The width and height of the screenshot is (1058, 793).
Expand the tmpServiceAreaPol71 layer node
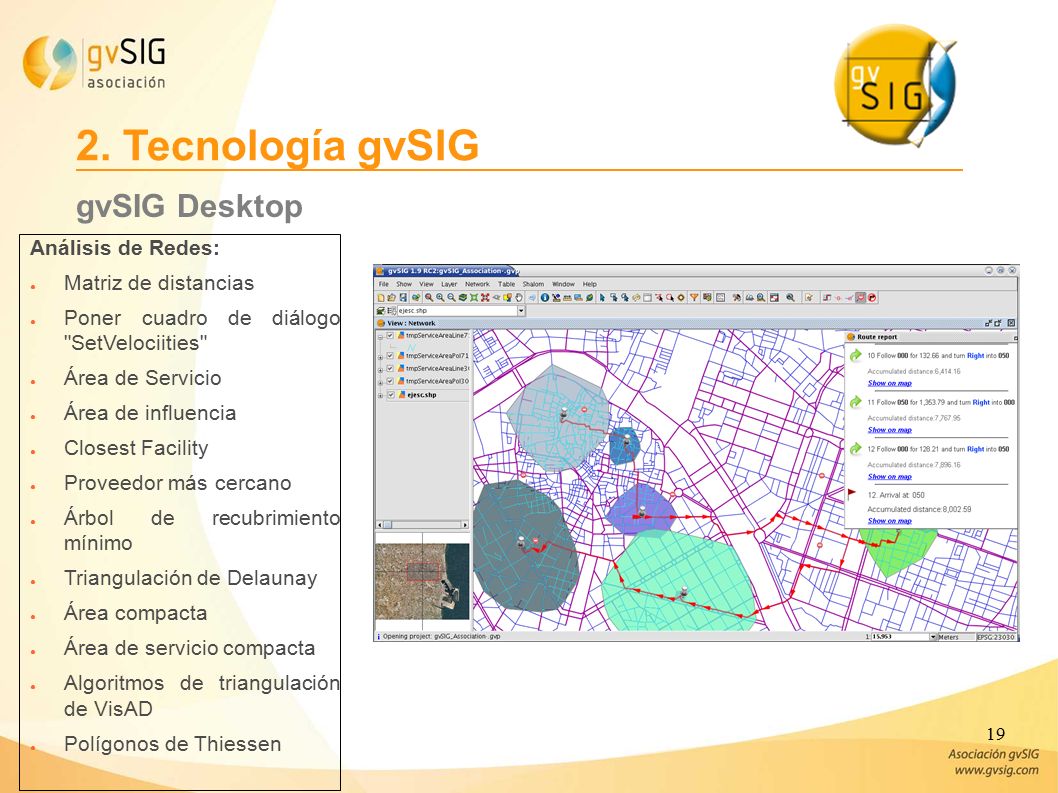point(380,356)
